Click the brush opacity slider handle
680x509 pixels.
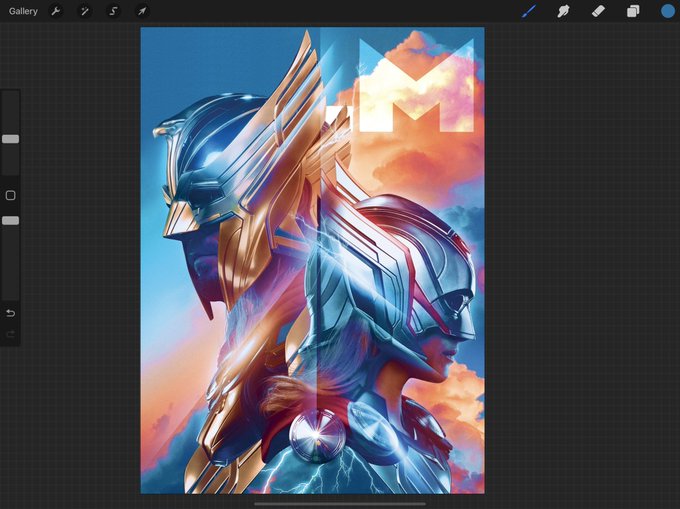pyautogui.click(x=10, y=221)
